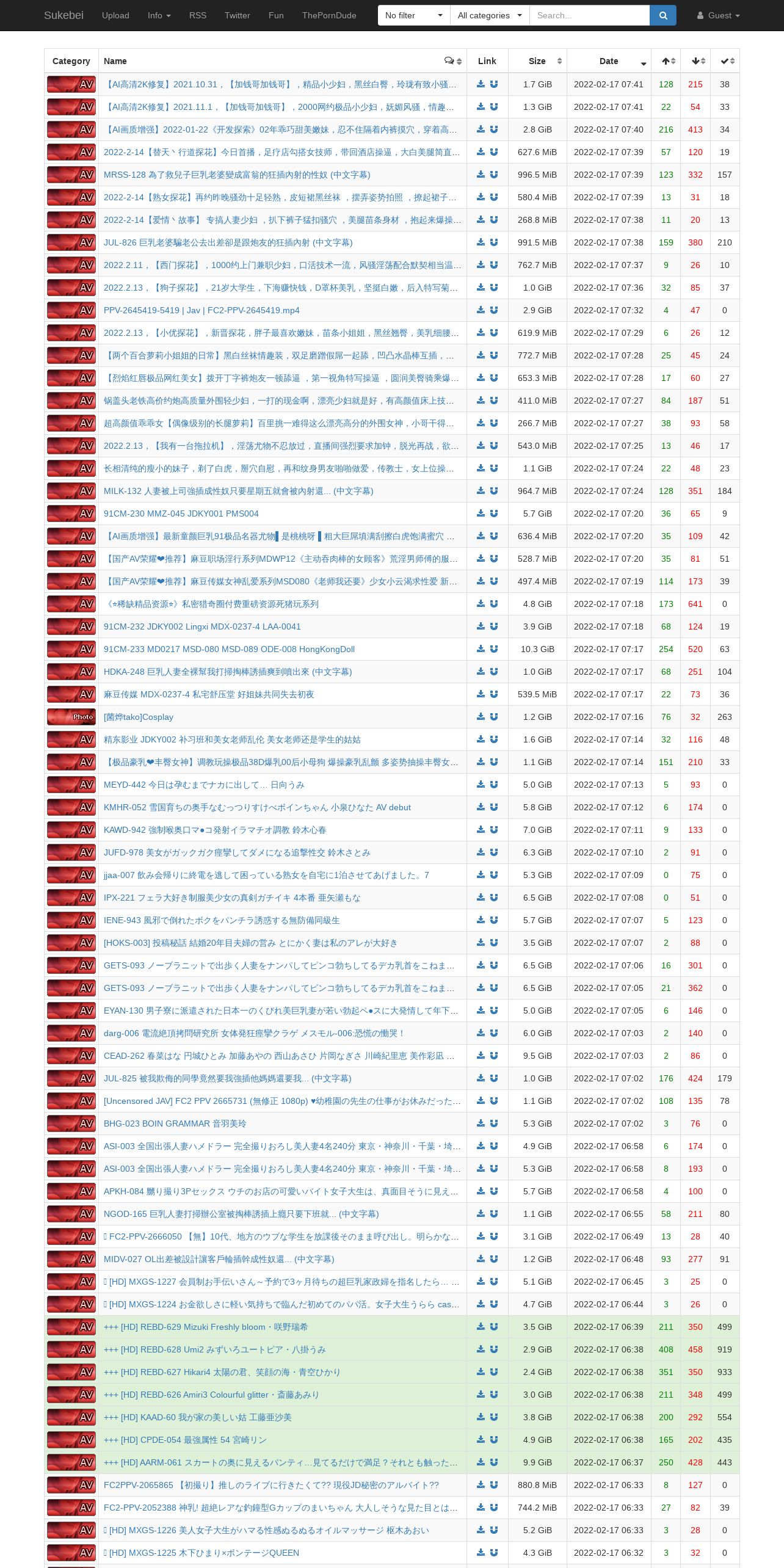Click leecher count 641
The image size is (784, 1568).
coord(695,604)
